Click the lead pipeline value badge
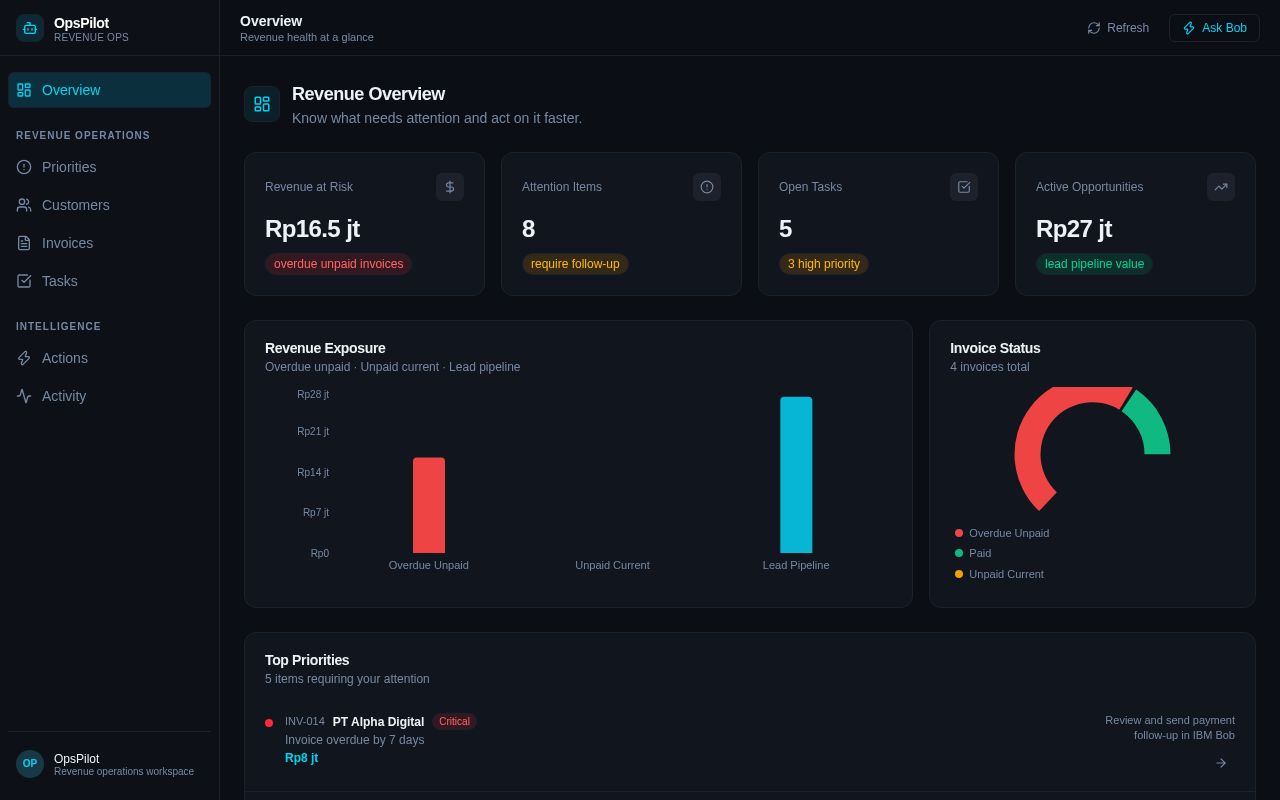This screenshot has height=800, width=1280. [1094, 264]
